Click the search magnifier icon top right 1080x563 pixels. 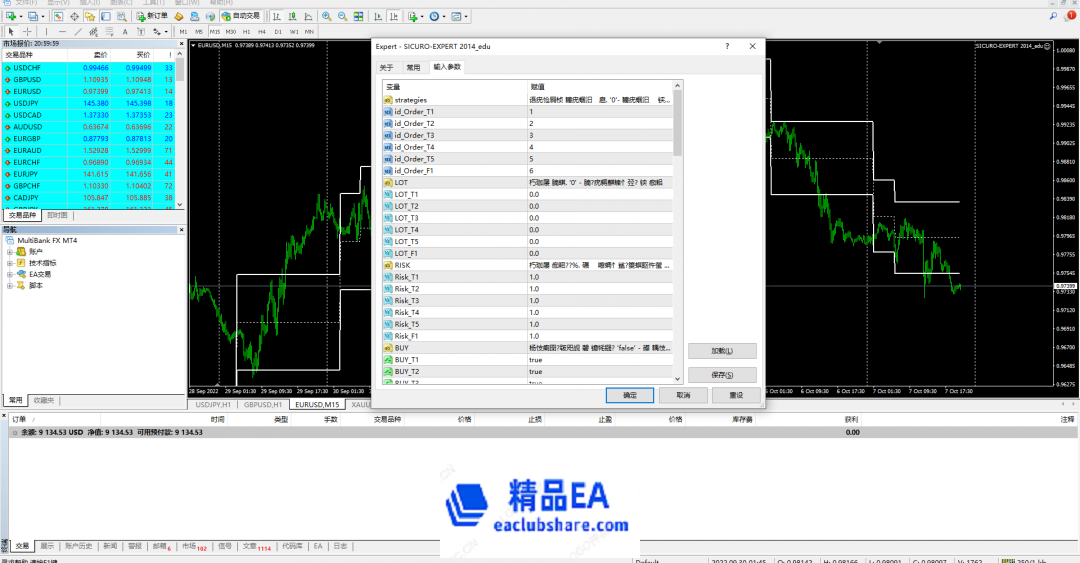pos(1053,16)
